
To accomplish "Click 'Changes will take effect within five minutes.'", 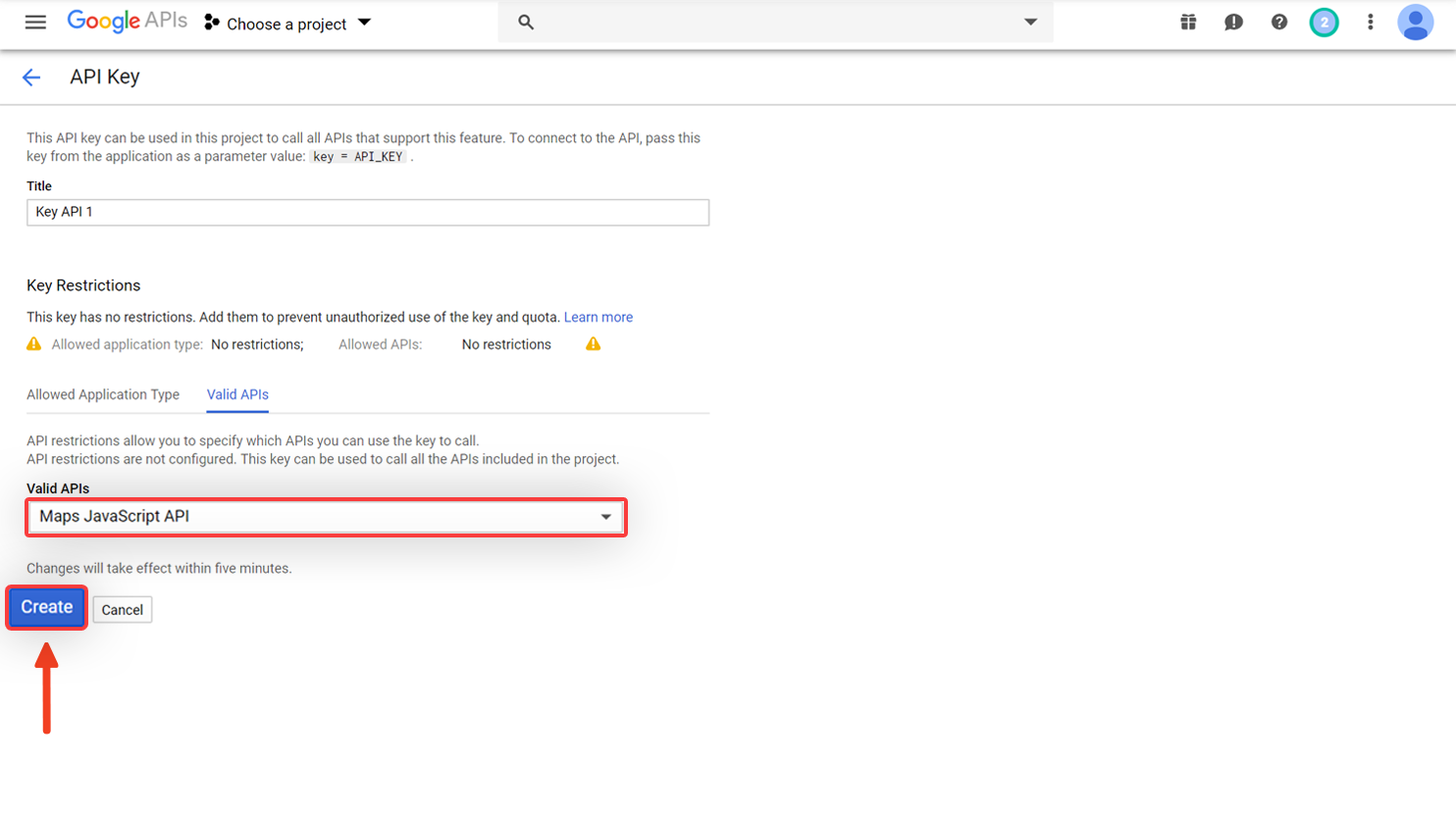I will [x=159, y=569].
